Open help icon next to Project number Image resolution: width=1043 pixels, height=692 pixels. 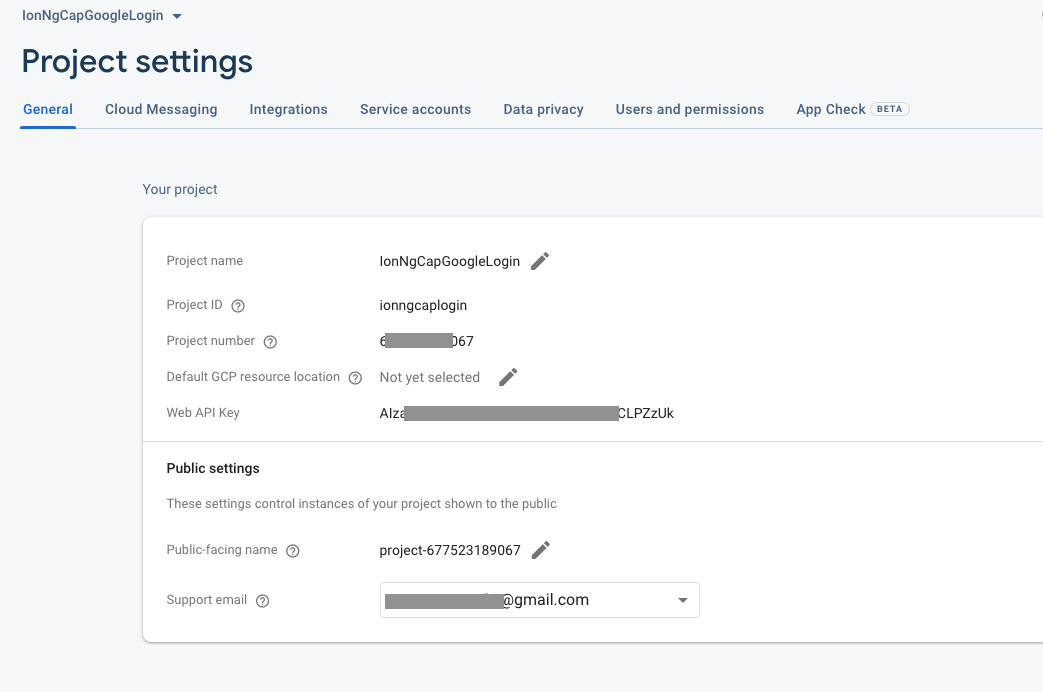(270, 341)
